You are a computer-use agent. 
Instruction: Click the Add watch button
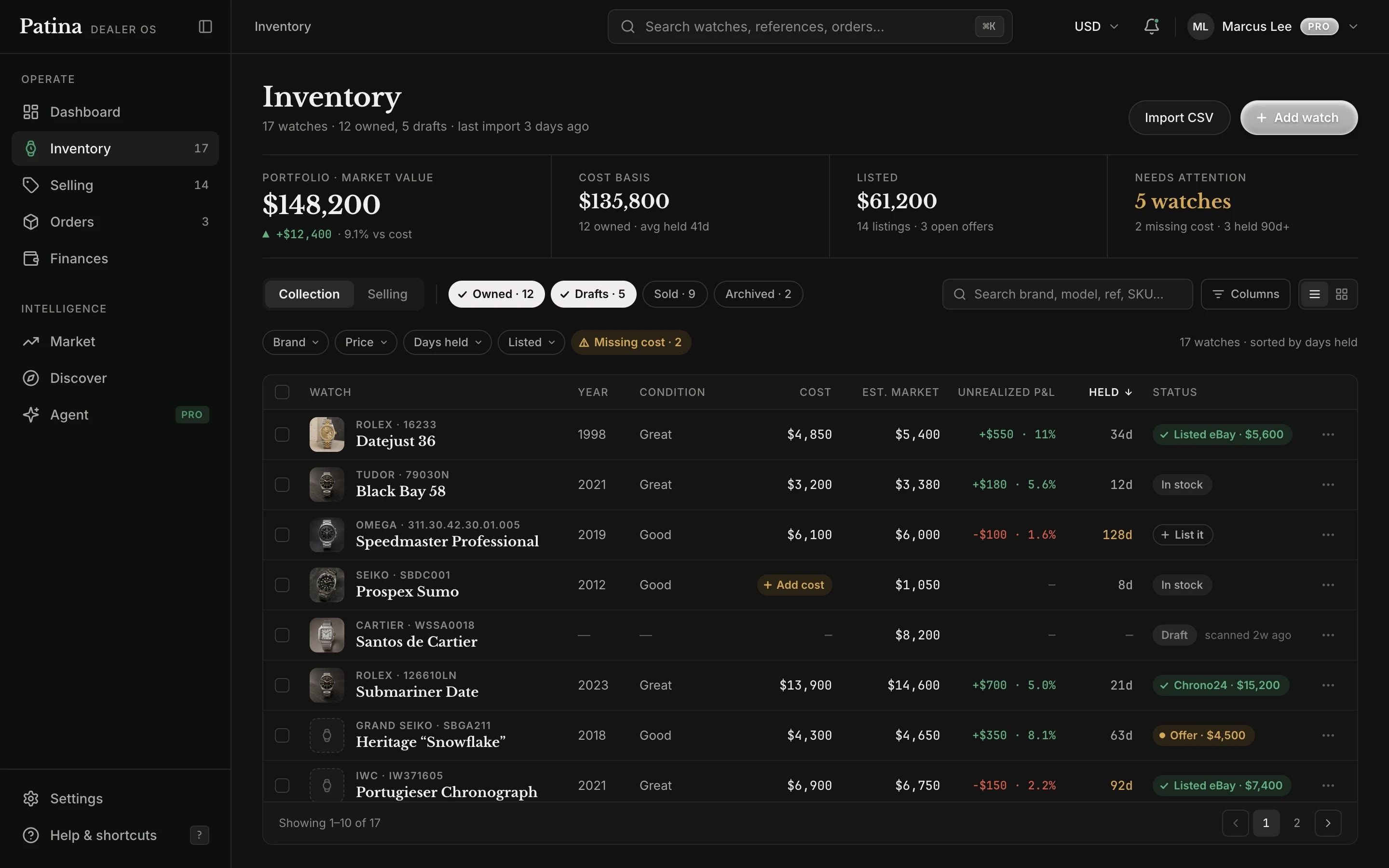1298,118
